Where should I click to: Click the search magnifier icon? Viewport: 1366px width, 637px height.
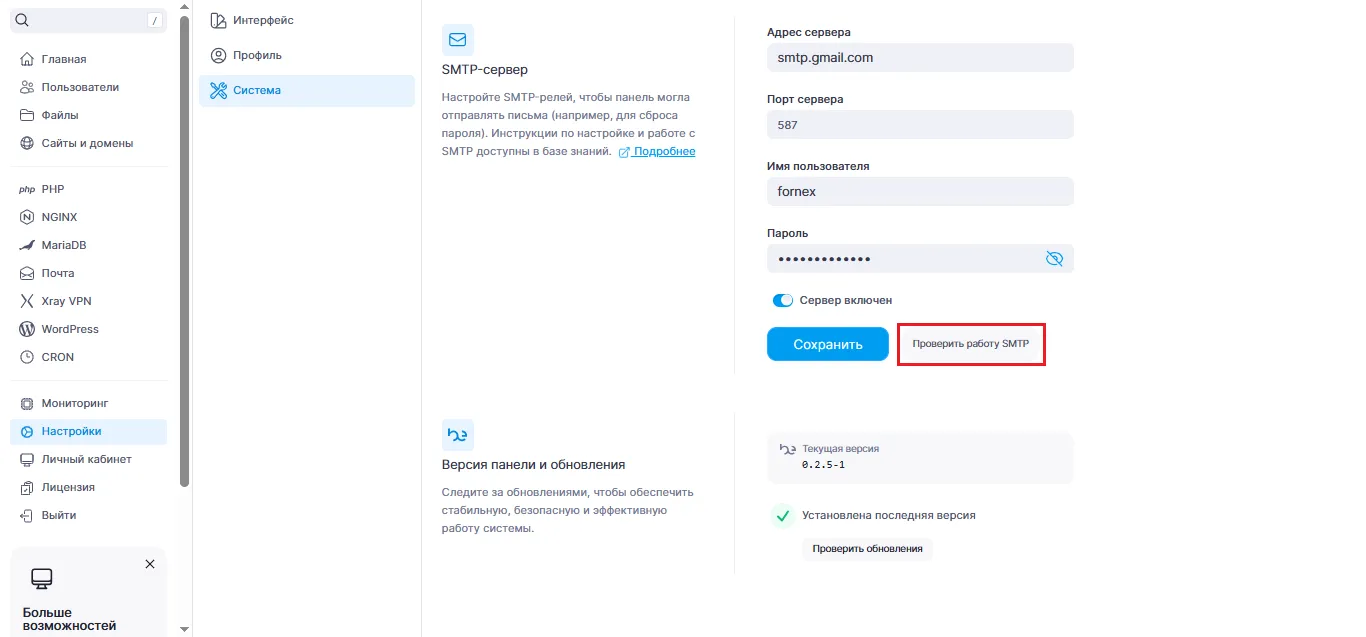click(23, 20)
